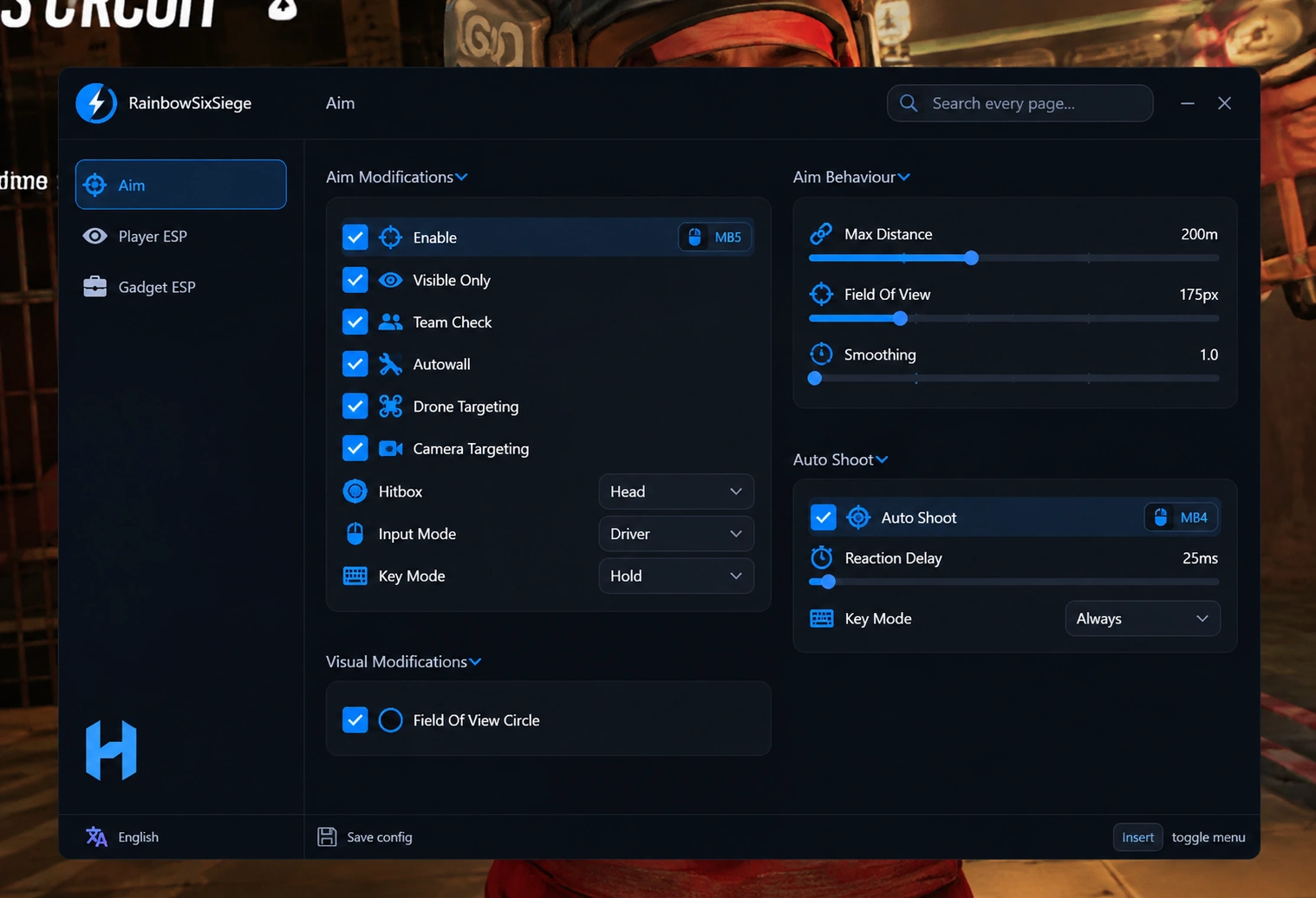Click the Max Distance slider handle
The image size is (1316, 898).
coord(972,257)
